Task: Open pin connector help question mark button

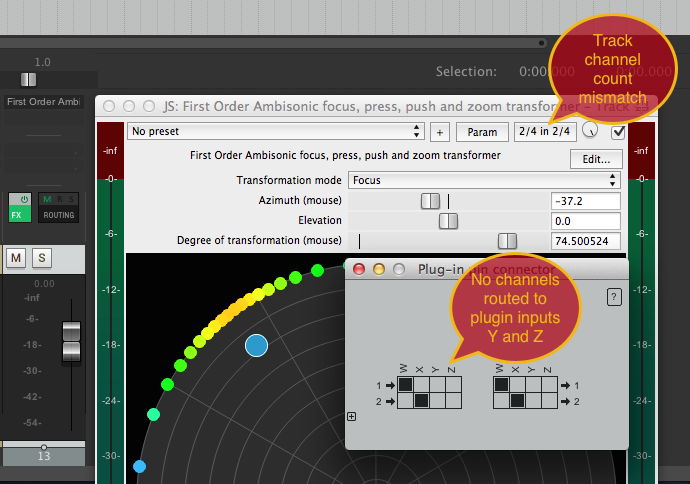Action: [614, 297]
